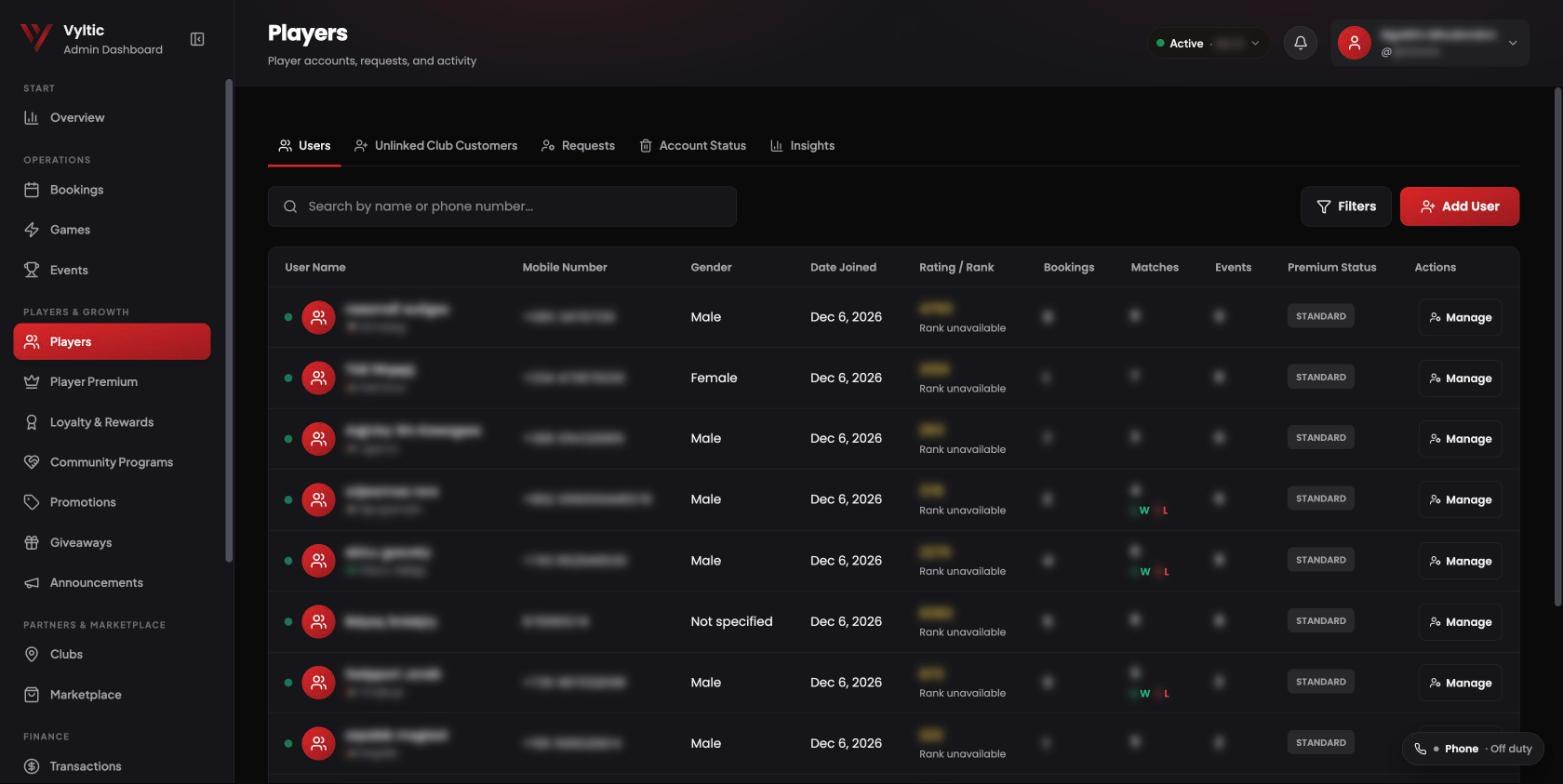1563x784 pixels.
Task: Open the Overview page
Action: click(112, 118)
